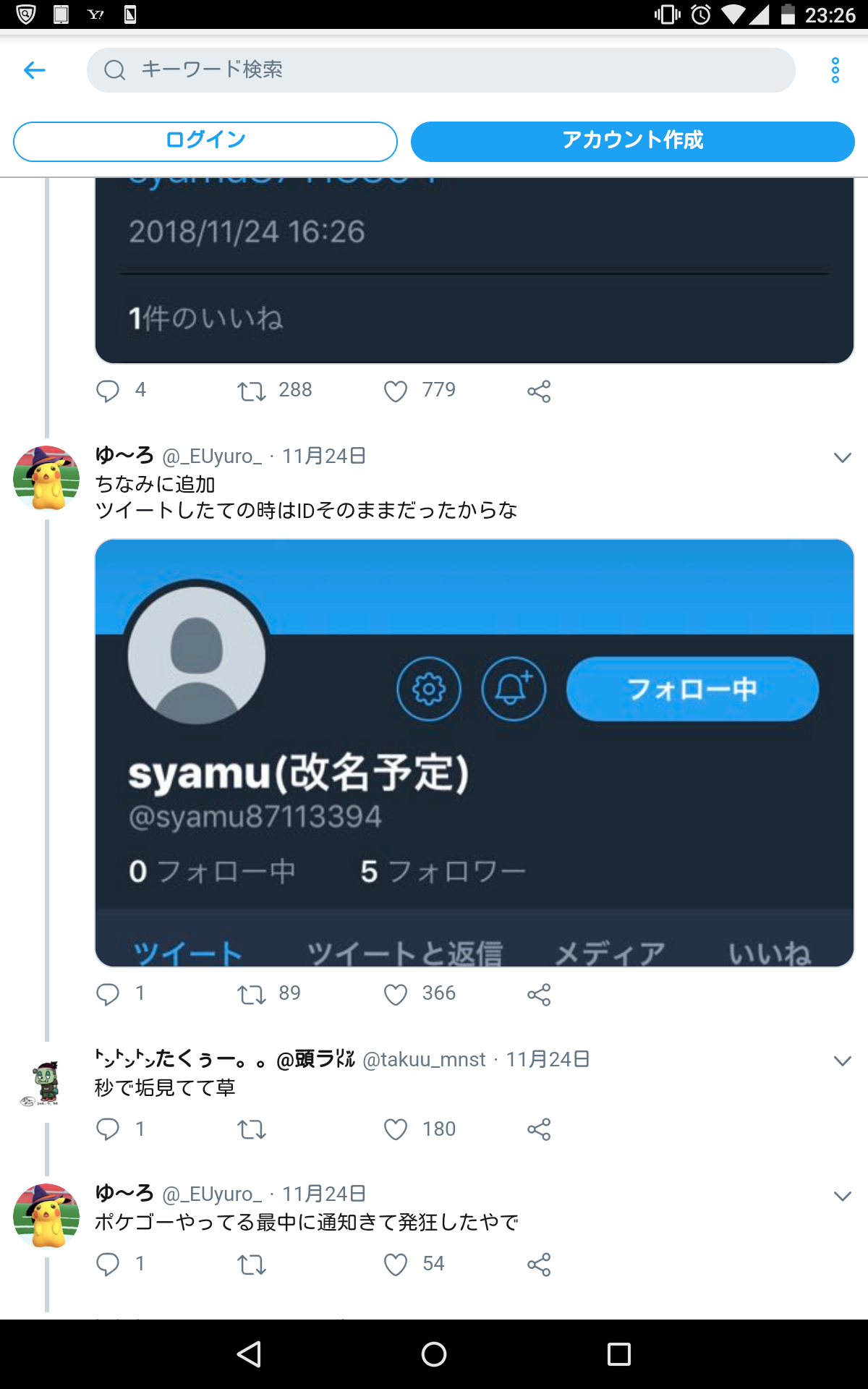Like the tweet with 779 likes
The height and width of the screenshot is (1389, 868).
click(x=396, y=391)
